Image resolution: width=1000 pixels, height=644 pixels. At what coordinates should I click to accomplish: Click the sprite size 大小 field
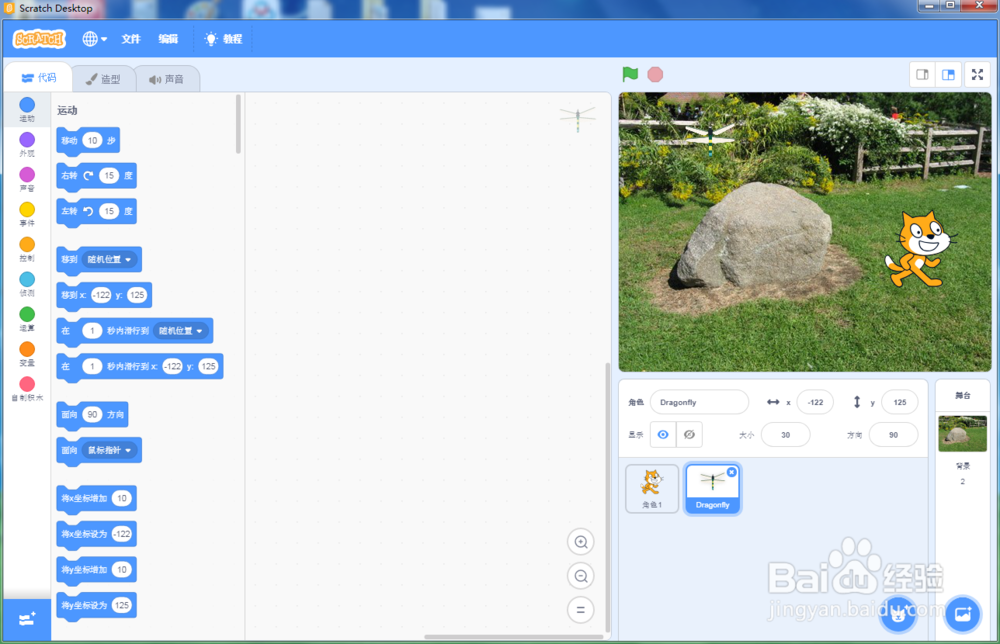click(786, 435)
